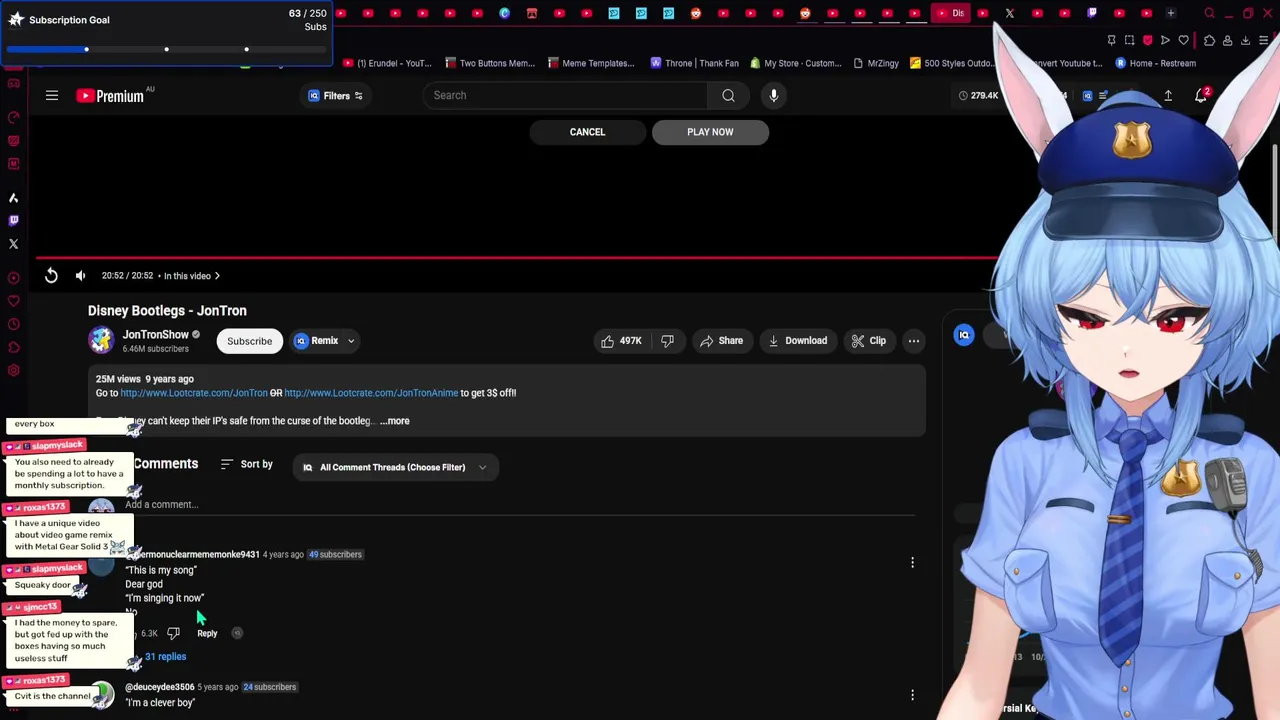Open the Filters button with IQ icon
Viewport: 1280px width, 720px height.
[336, 96]
